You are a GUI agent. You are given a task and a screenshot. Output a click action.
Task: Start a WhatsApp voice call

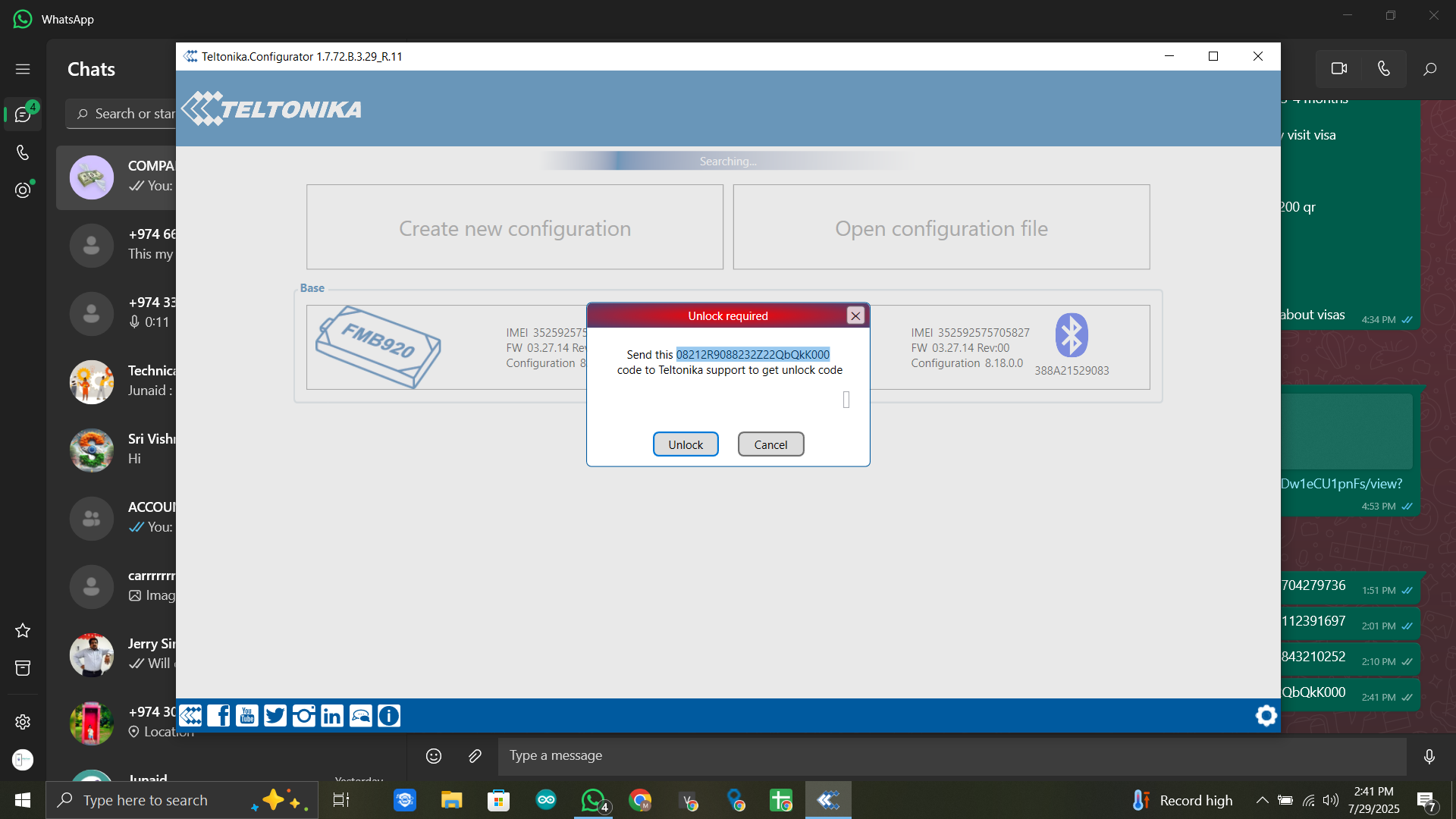pos(1384,69)
